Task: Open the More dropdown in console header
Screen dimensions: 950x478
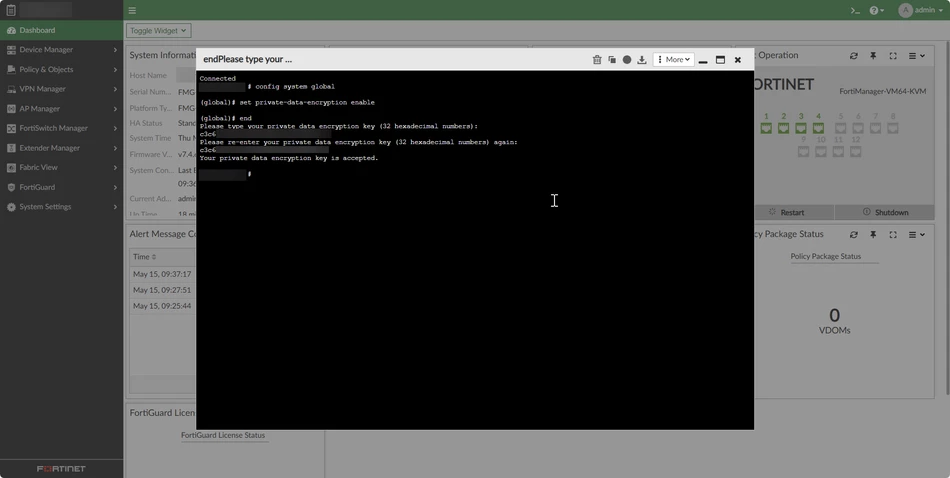Action: click(674, 59)
